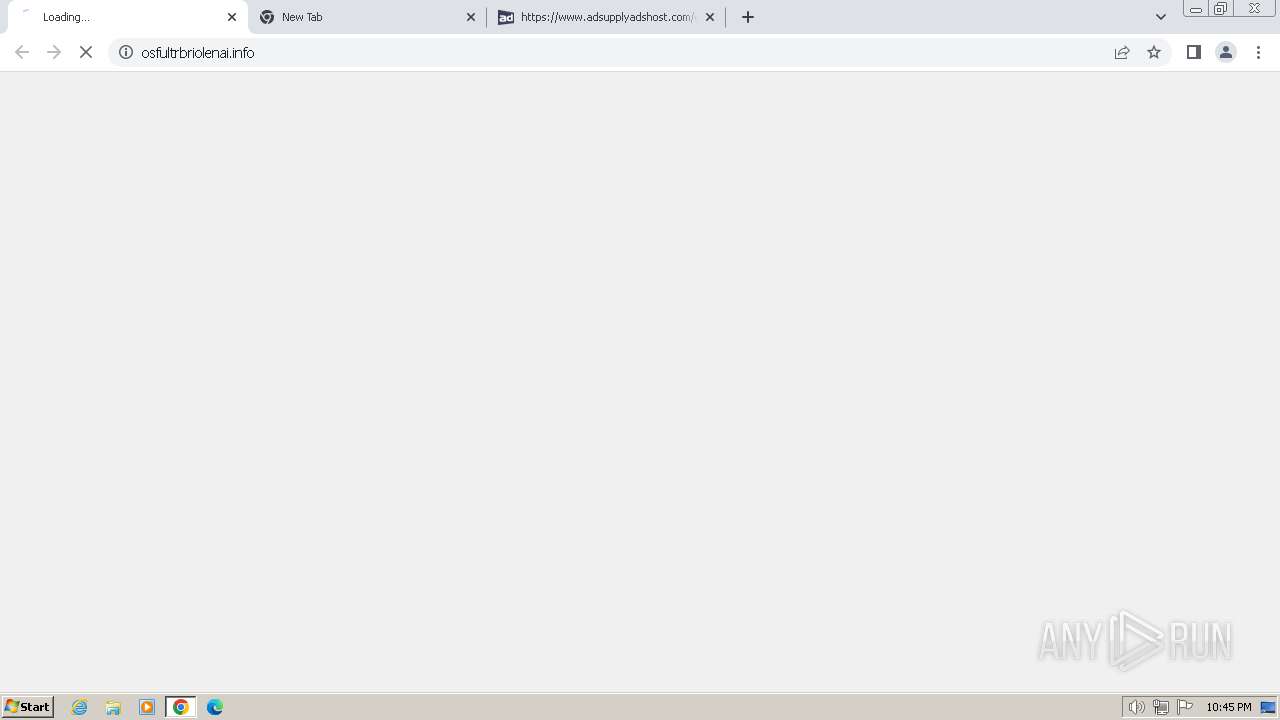Open File Explorer from taskbar

click(x=113, y=707)
